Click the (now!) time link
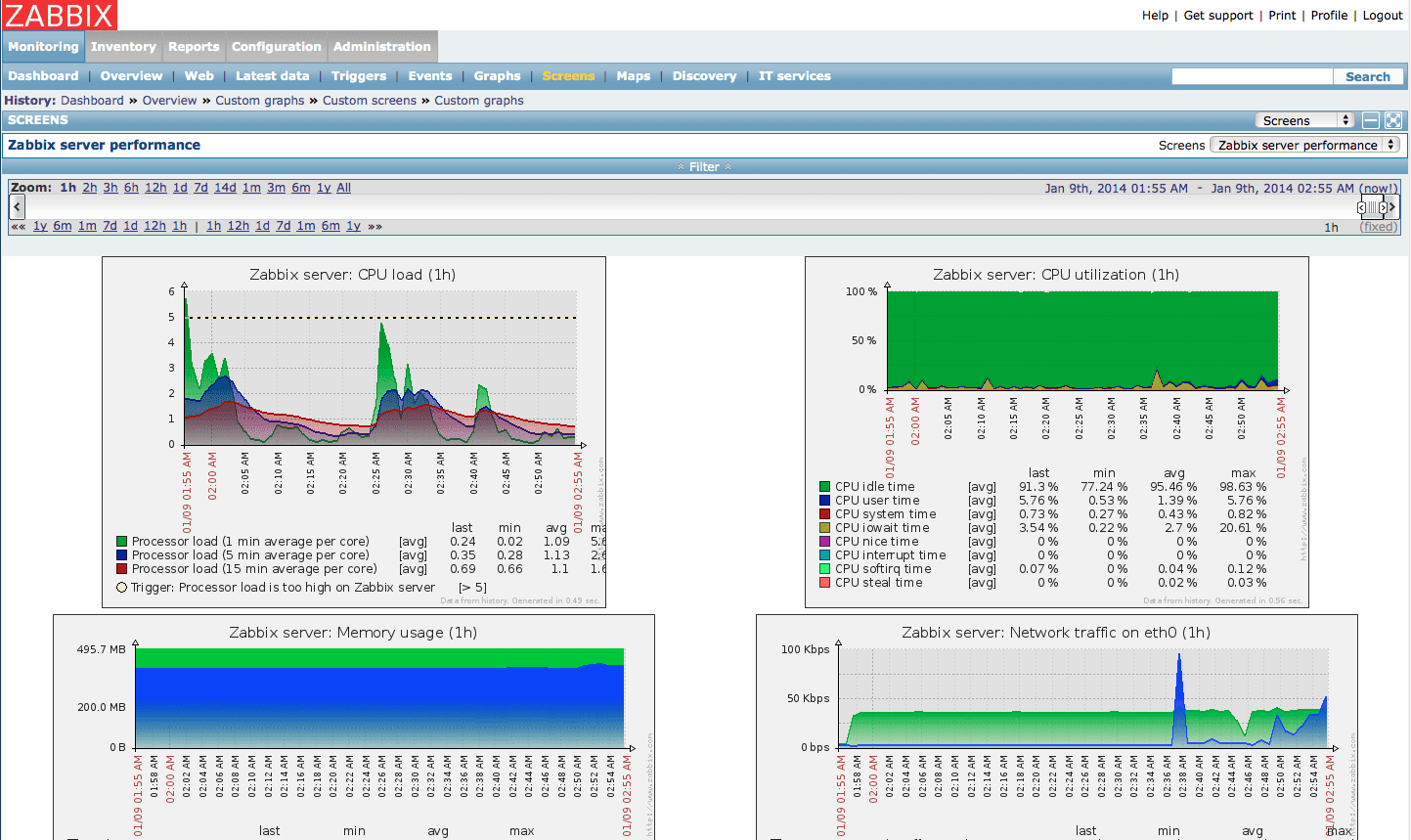This screenshot has width=1411, height=840. [1379, 189]
